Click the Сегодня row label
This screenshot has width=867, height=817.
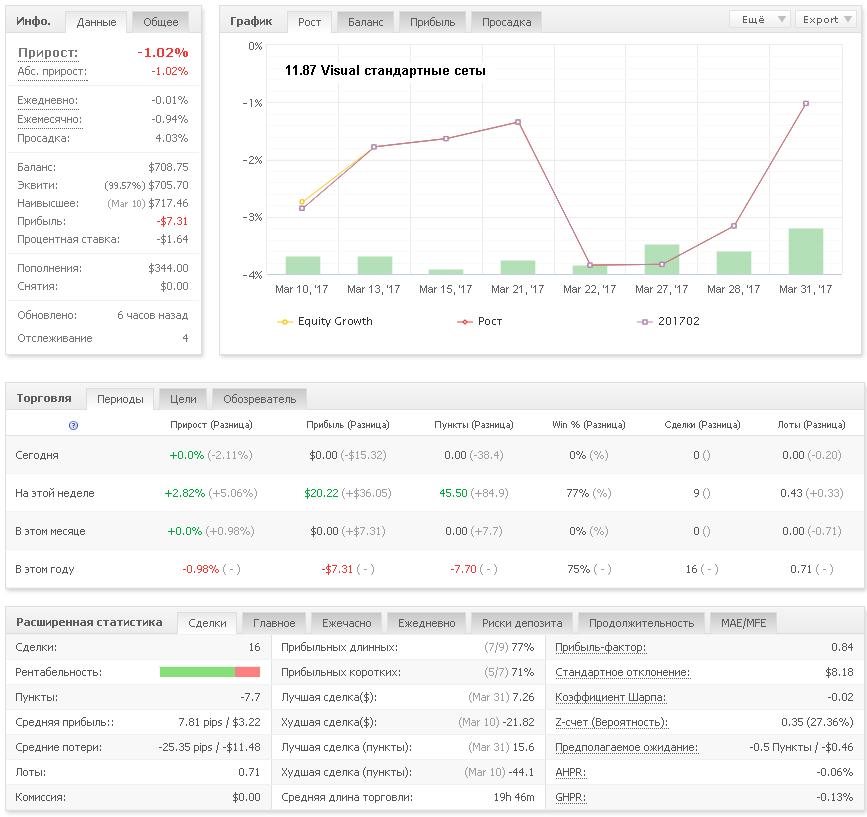[x=37, y=455]
